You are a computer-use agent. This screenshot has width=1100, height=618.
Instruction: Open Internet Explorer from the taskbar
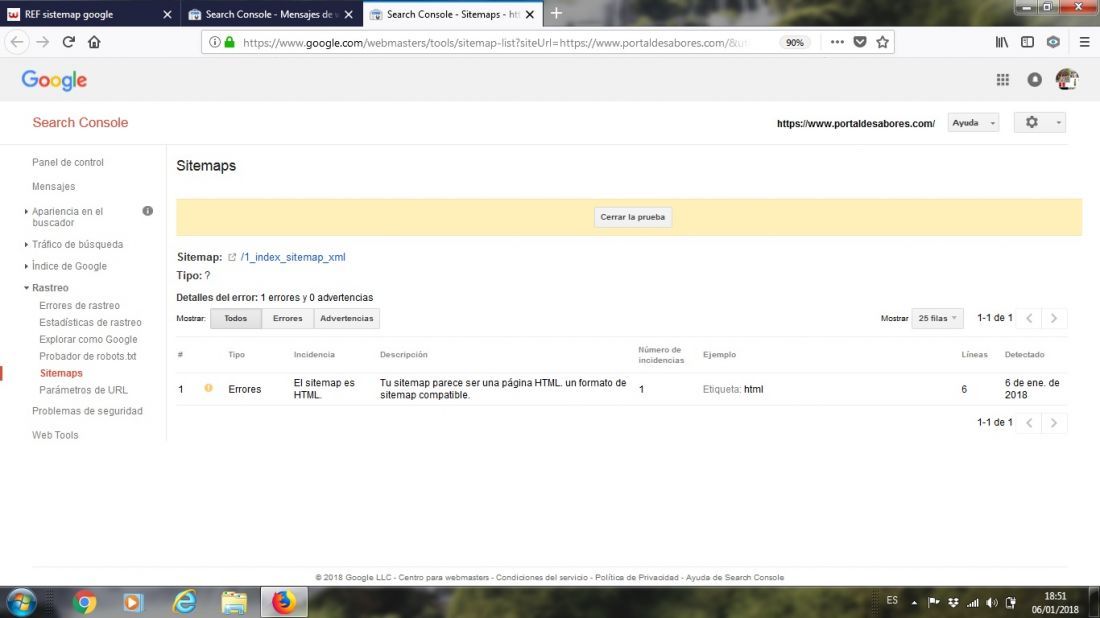185,603
